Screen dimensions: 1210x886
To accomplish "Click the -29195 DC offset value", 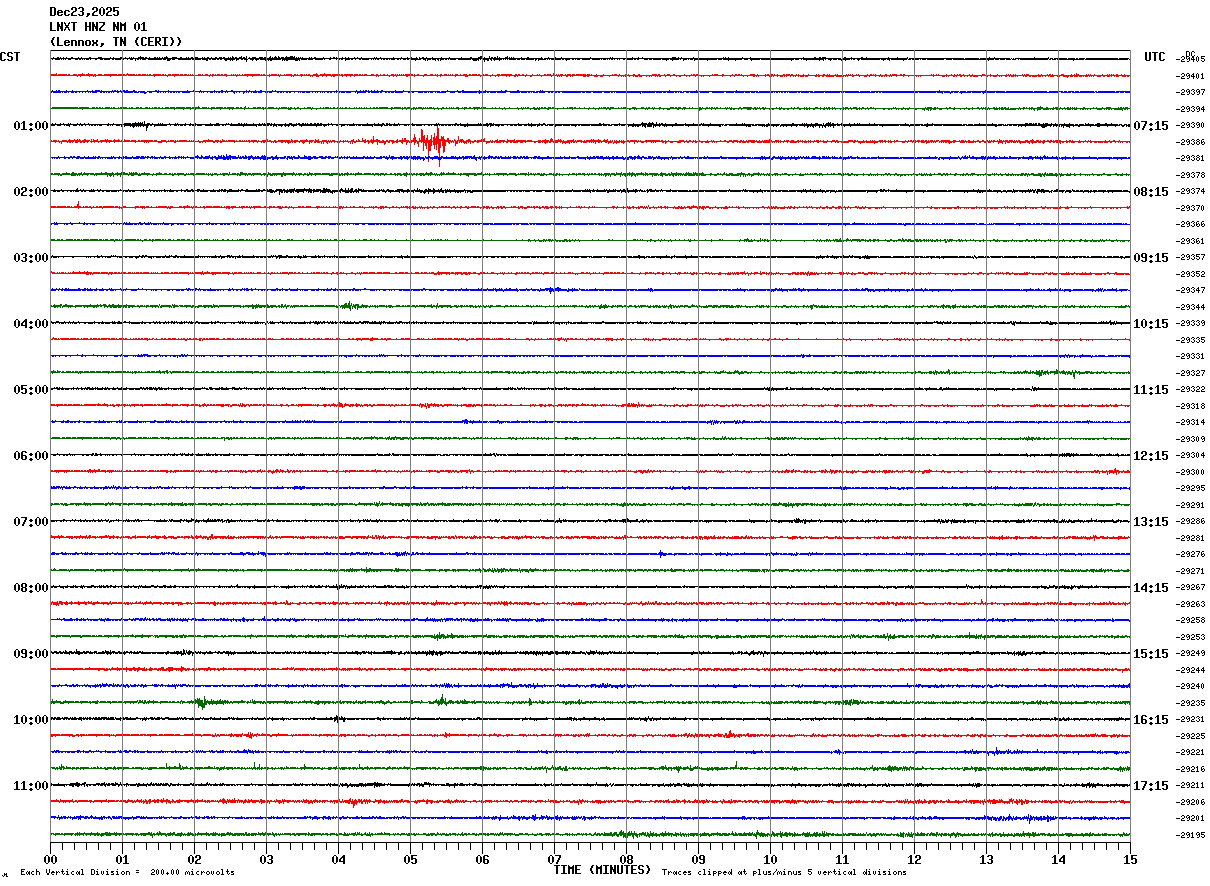I will tap(1191, 835).
